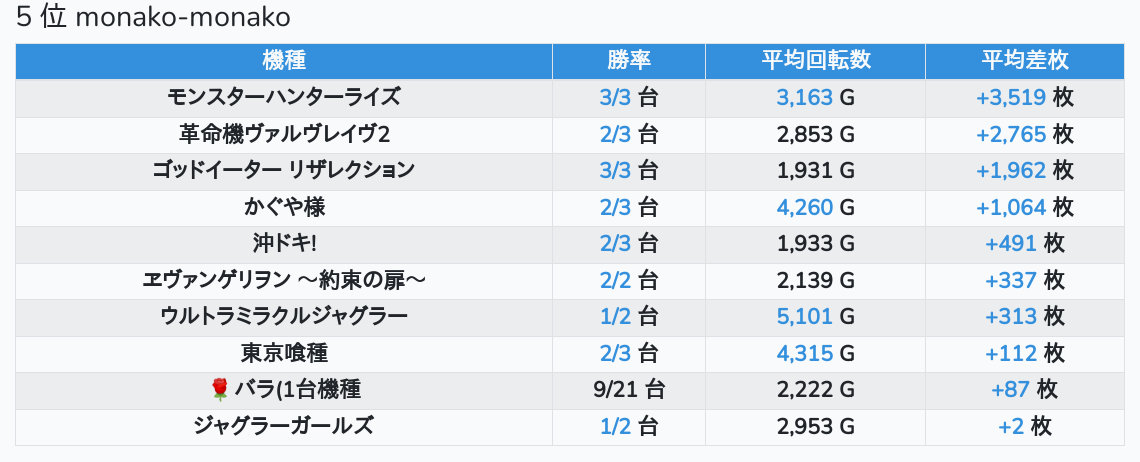Click the 平均差枚 column header
Image resolution: width=1140 pixels, height=462 pixels.
click(x=1025, y=60)
